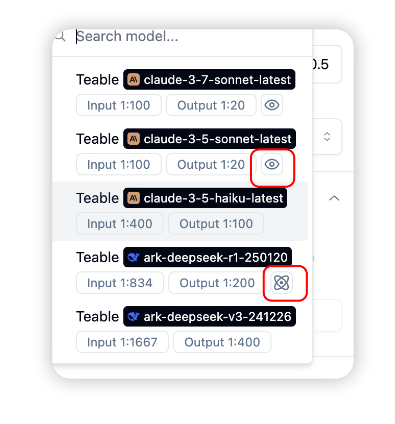Click the up-down selector arrows behind the popup
The height and width of the screenshot is (424, 395).
327,136
